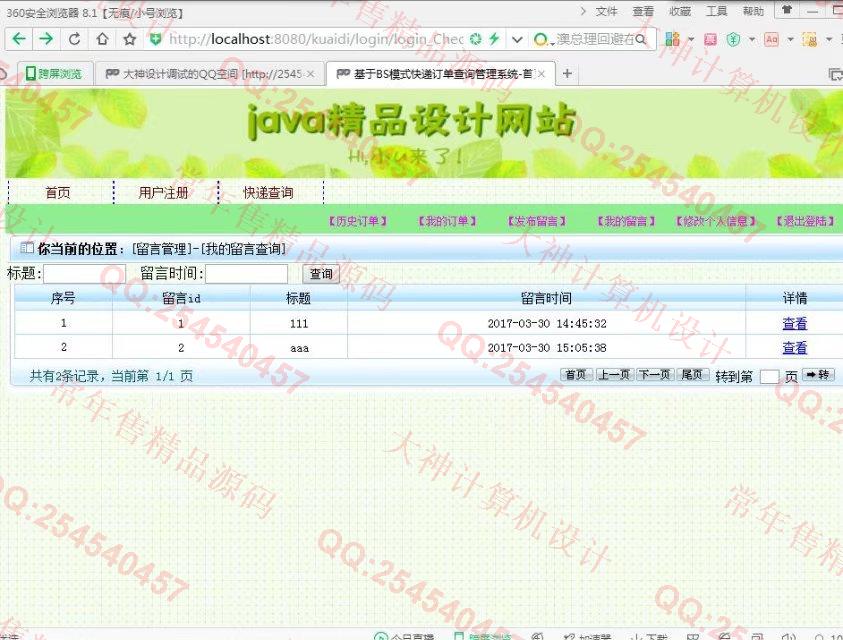843x640 pixels.
Task: Open the 发布留言 link
Action: [536, 221]
